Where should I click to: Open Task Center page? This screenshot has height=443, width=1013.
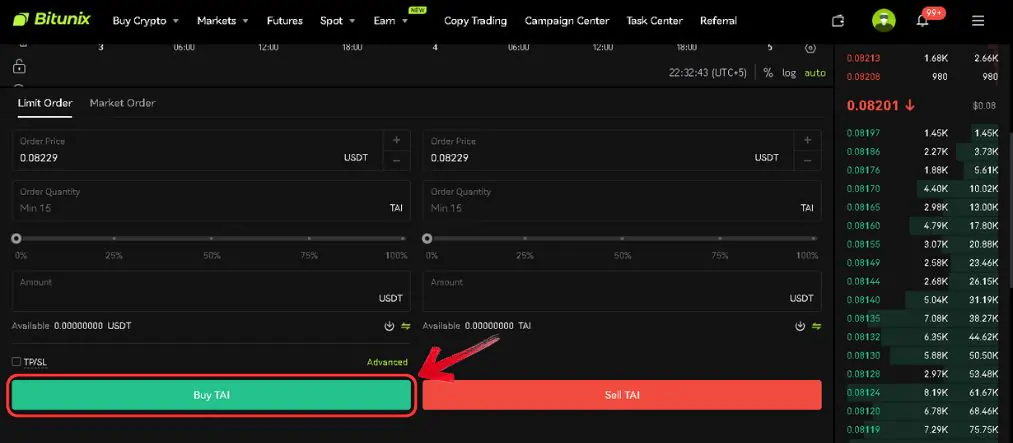click(x=654, y=21)
